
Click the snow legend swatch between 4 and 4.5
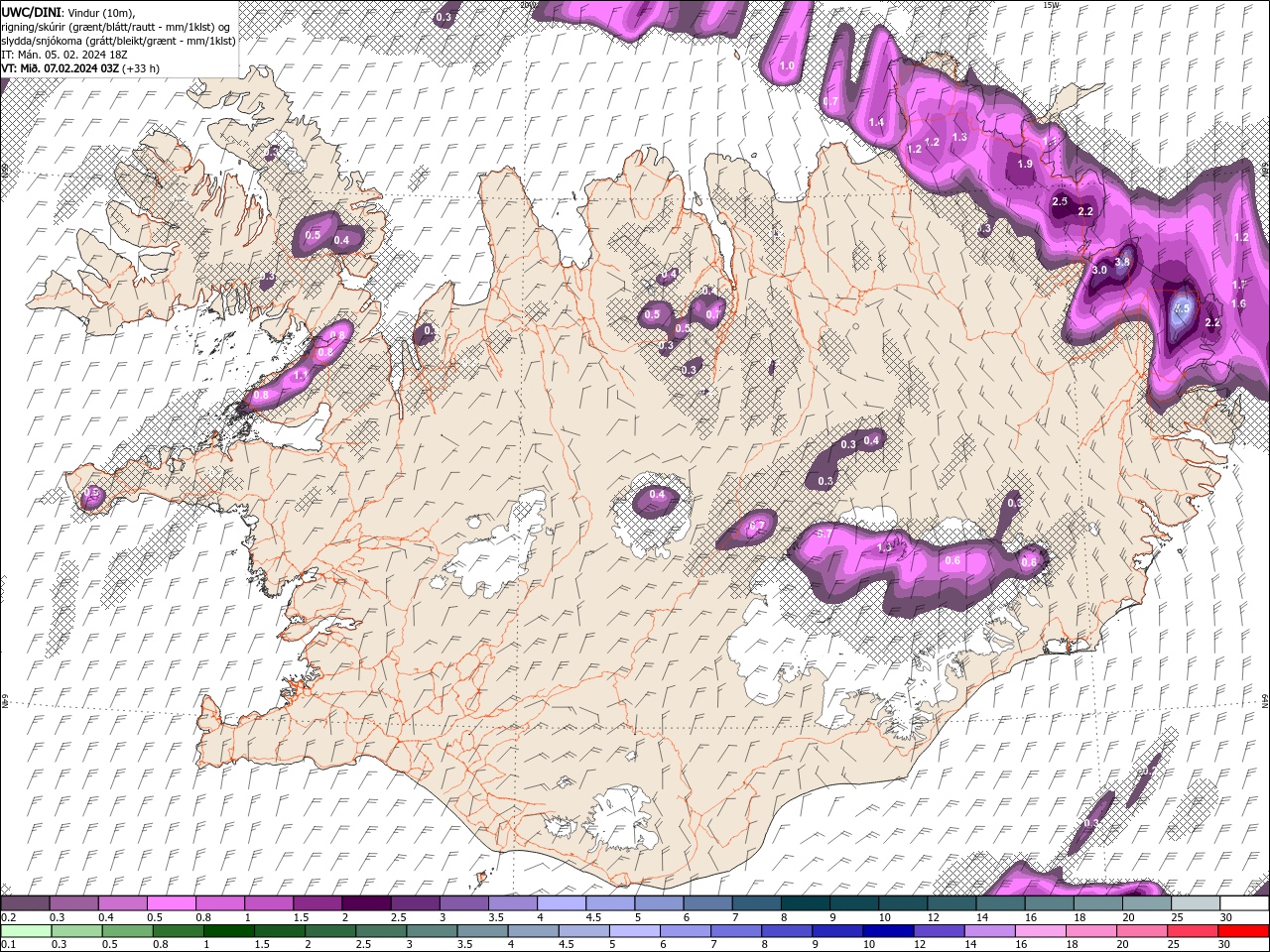point(562,903)
